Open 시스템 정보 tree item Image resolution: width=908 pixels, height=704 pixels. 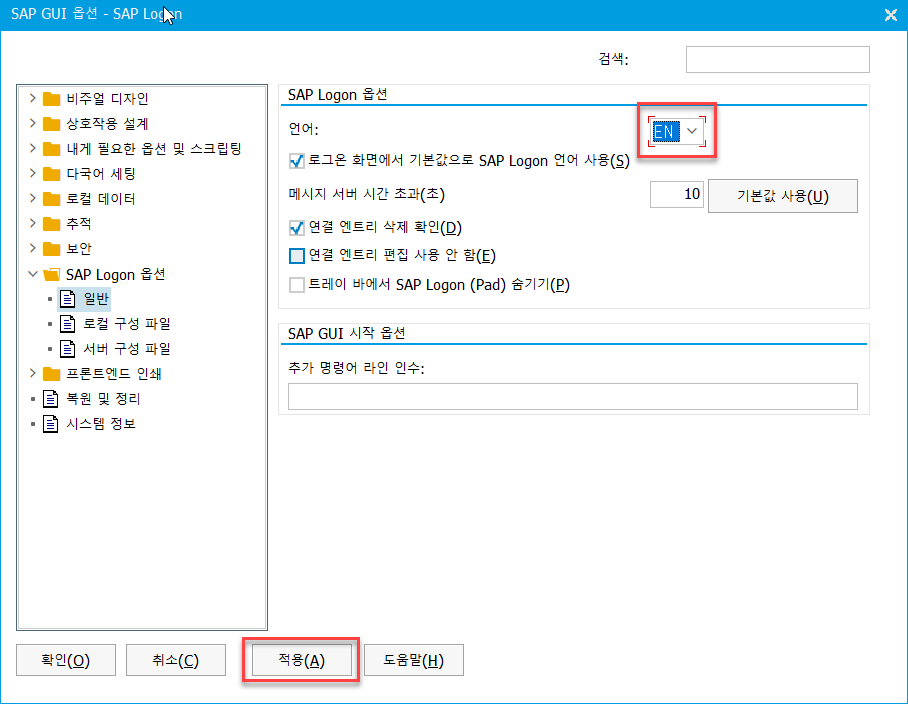pos(101,423)
